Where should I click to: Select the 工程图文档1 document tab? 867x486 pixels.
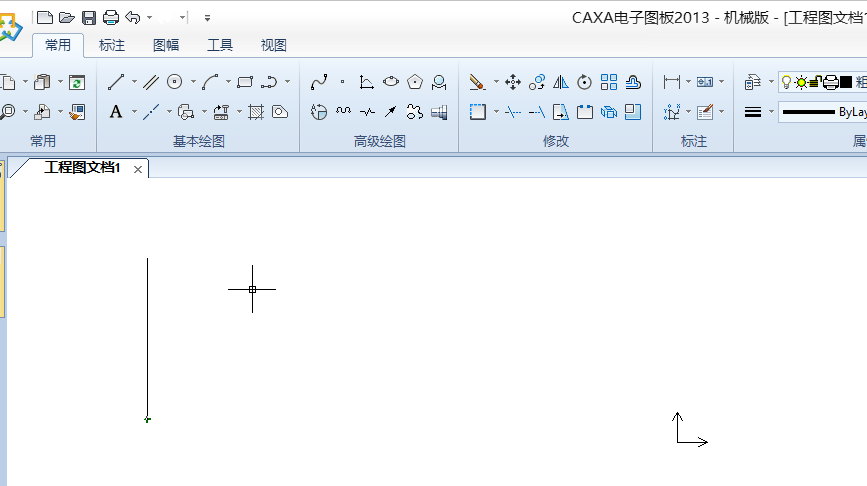coord(82,168)
